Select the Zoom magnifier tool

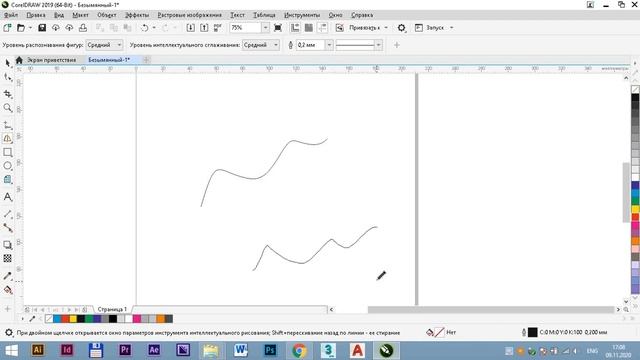(7, 108)
